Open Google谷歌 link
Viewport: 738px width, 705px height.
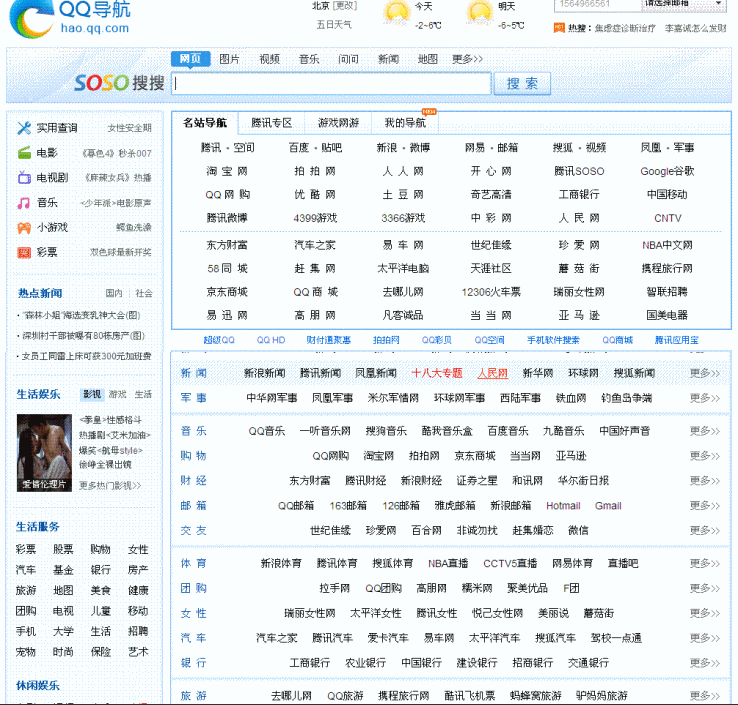(x=667, y=171)
